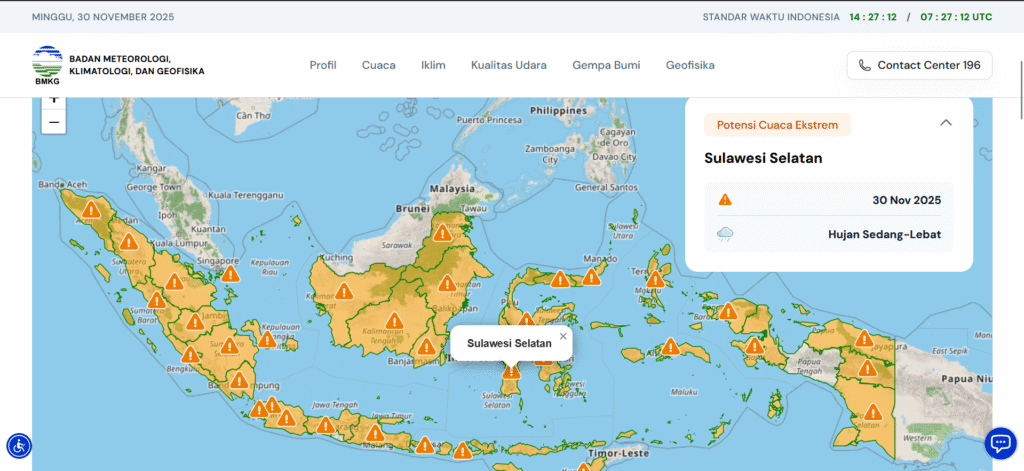Open the live chat bubble icon

[x=1000, y=442]
